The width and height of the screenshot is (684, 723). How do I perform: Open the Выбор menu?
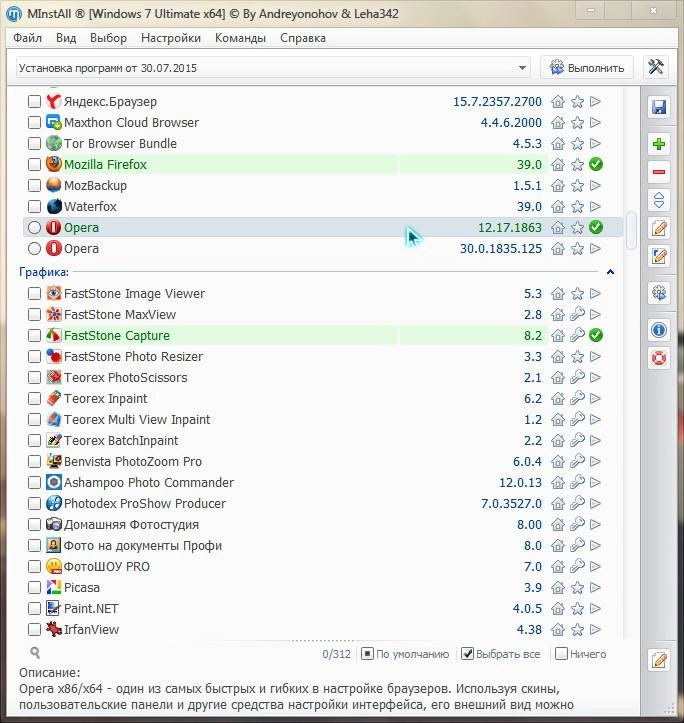coord(108,38)
